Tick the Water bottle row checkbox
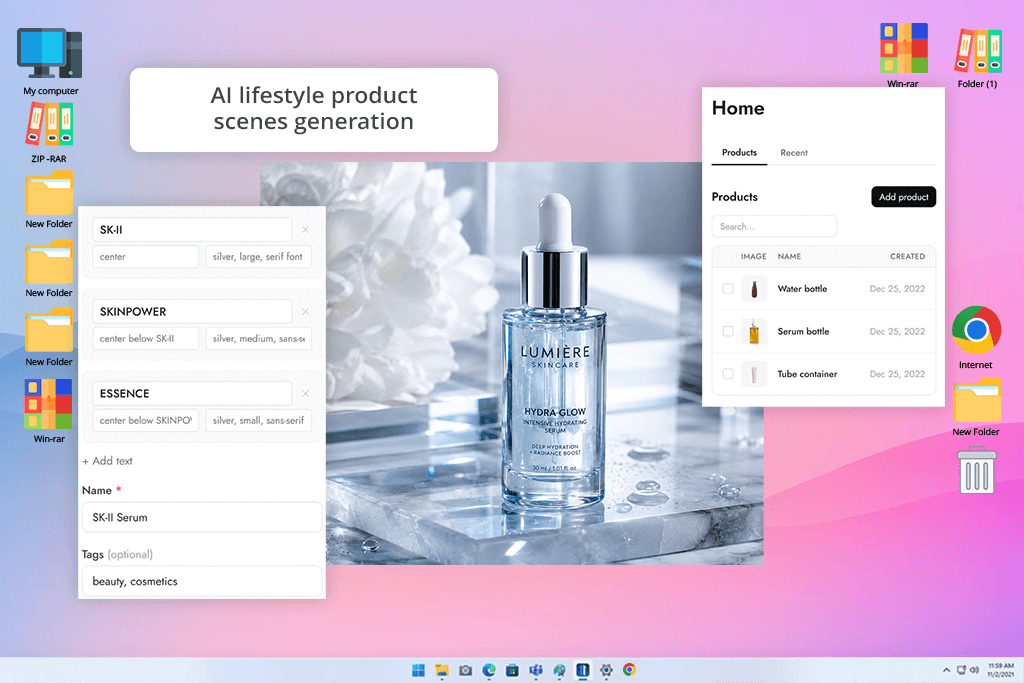Viewport: 1024px width, 683px height. pyautogui.click(x=728, y=289)
